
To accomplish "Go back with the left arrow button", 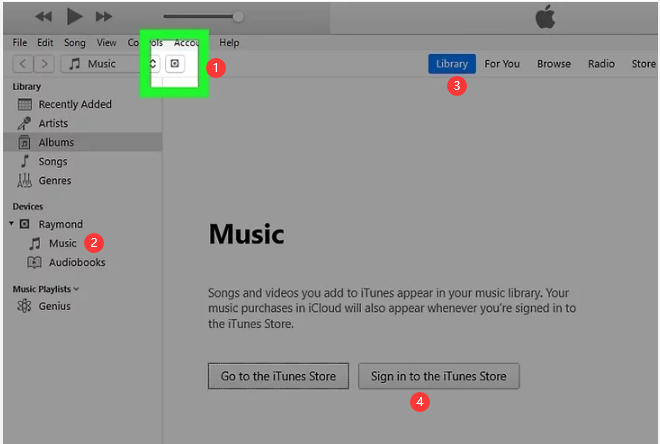I will 23,64.
